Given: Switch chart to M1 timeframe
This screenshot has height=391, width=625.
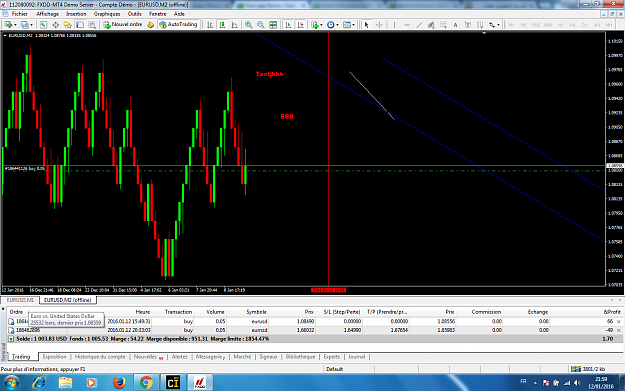Looking at the screenshot, I should pos(511,25).
